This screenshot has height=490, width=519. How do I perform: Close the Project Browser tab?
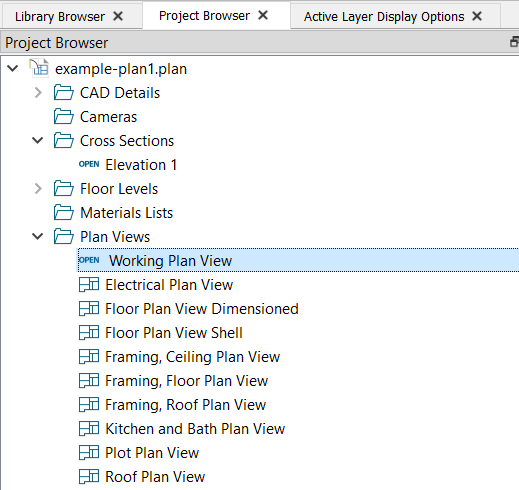pyautogui.click(x=263, y=15)
